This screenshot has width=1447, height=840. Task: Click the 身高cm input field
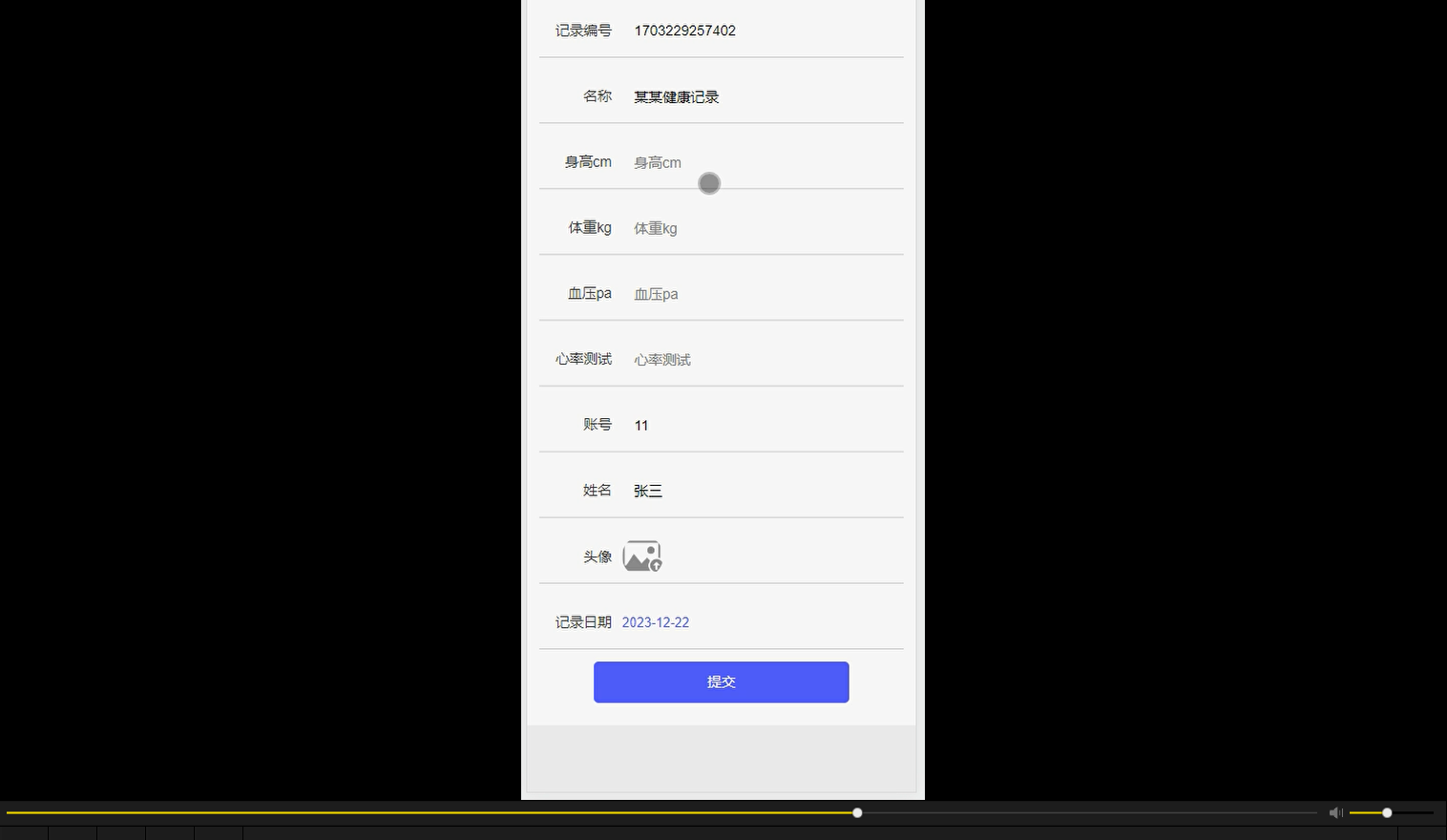tap(744, 162)
